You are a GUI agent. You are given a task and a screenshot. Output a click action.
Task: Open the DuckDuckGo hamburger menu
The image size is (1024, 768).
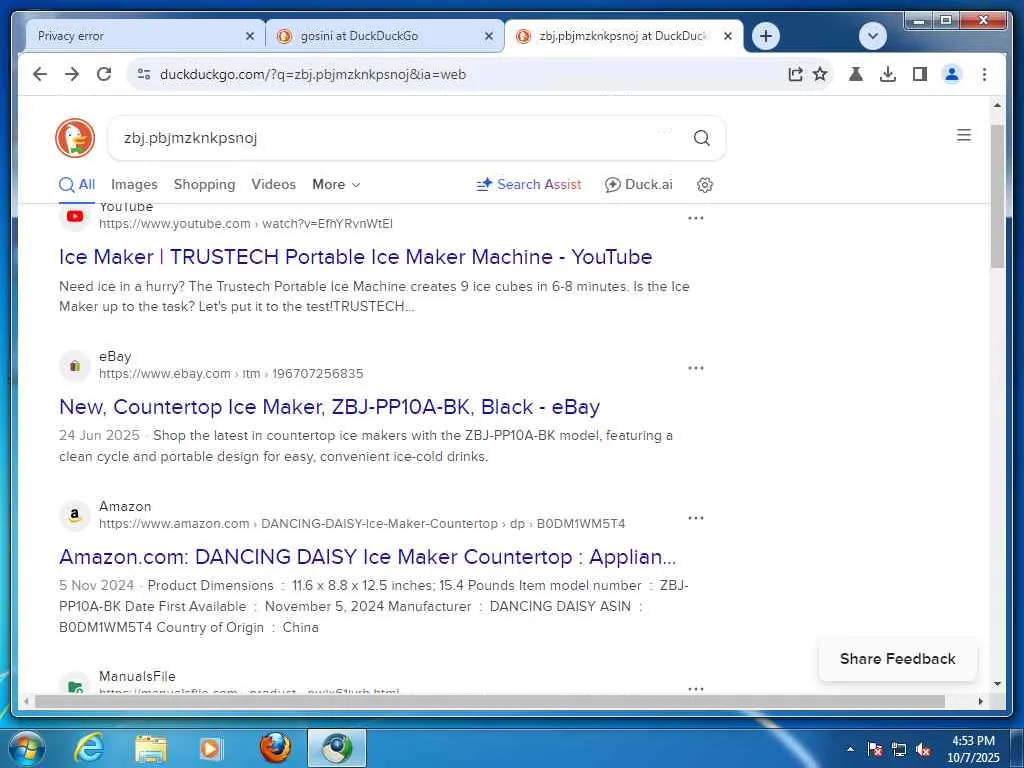964,135
